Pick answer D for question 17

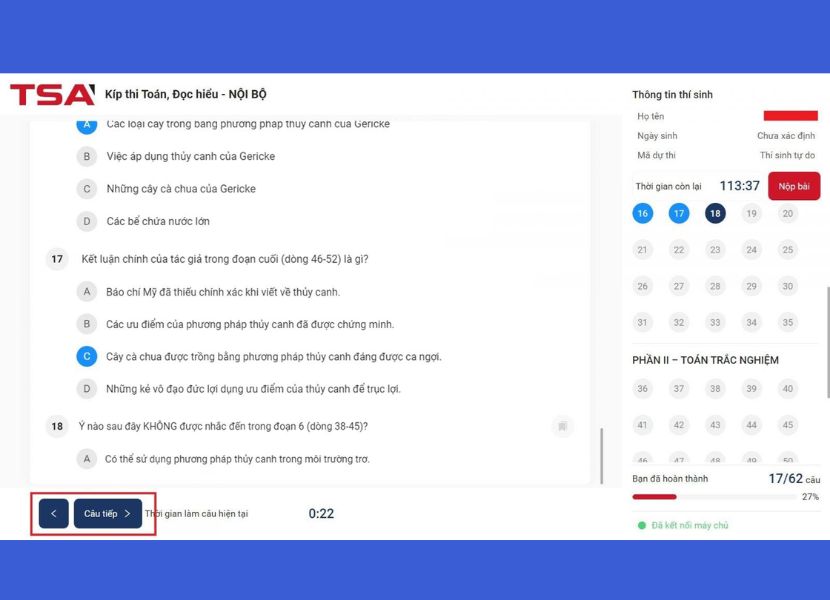87,389
